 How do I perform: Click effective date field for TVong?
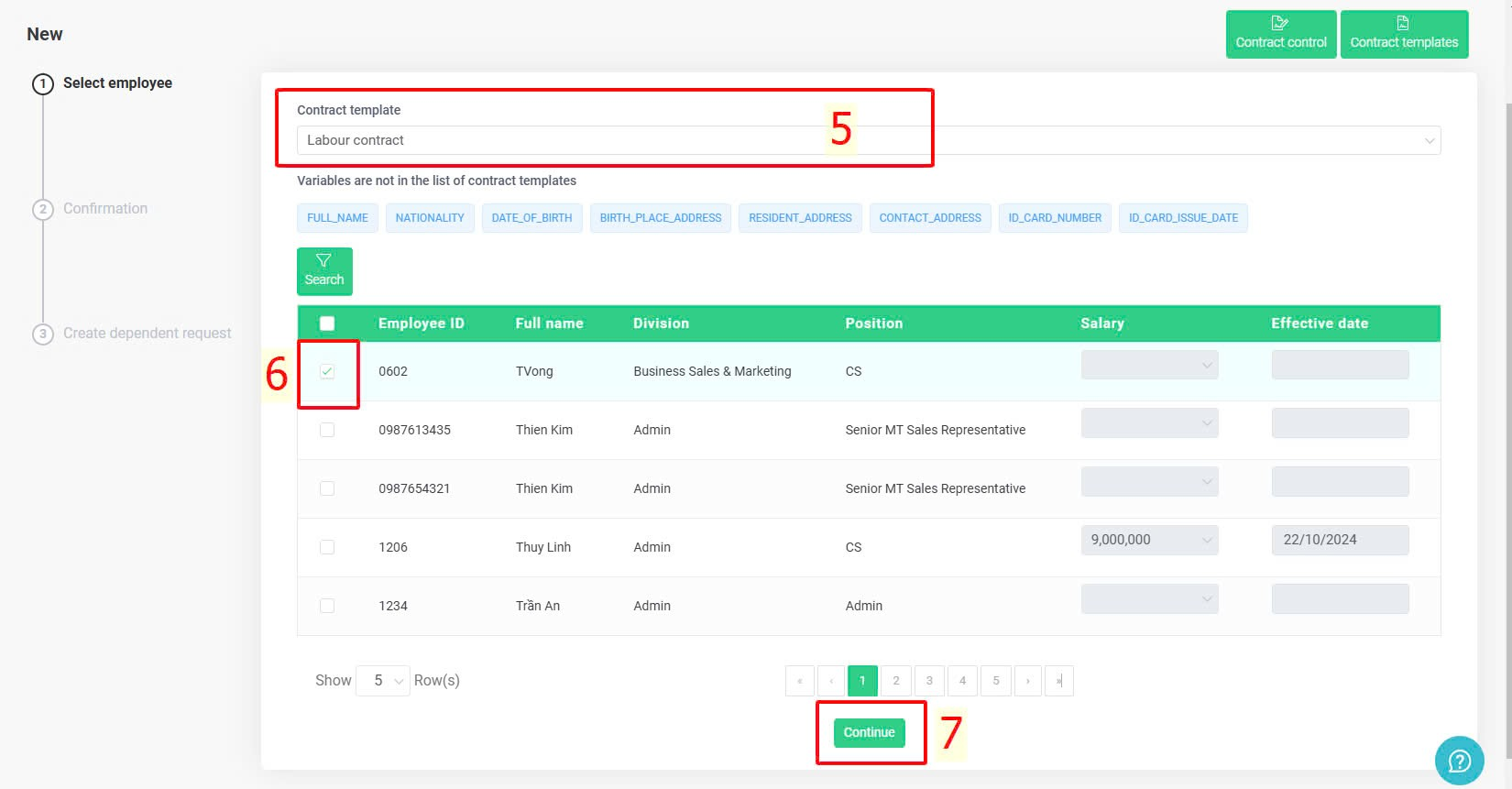click(1340, 365)
